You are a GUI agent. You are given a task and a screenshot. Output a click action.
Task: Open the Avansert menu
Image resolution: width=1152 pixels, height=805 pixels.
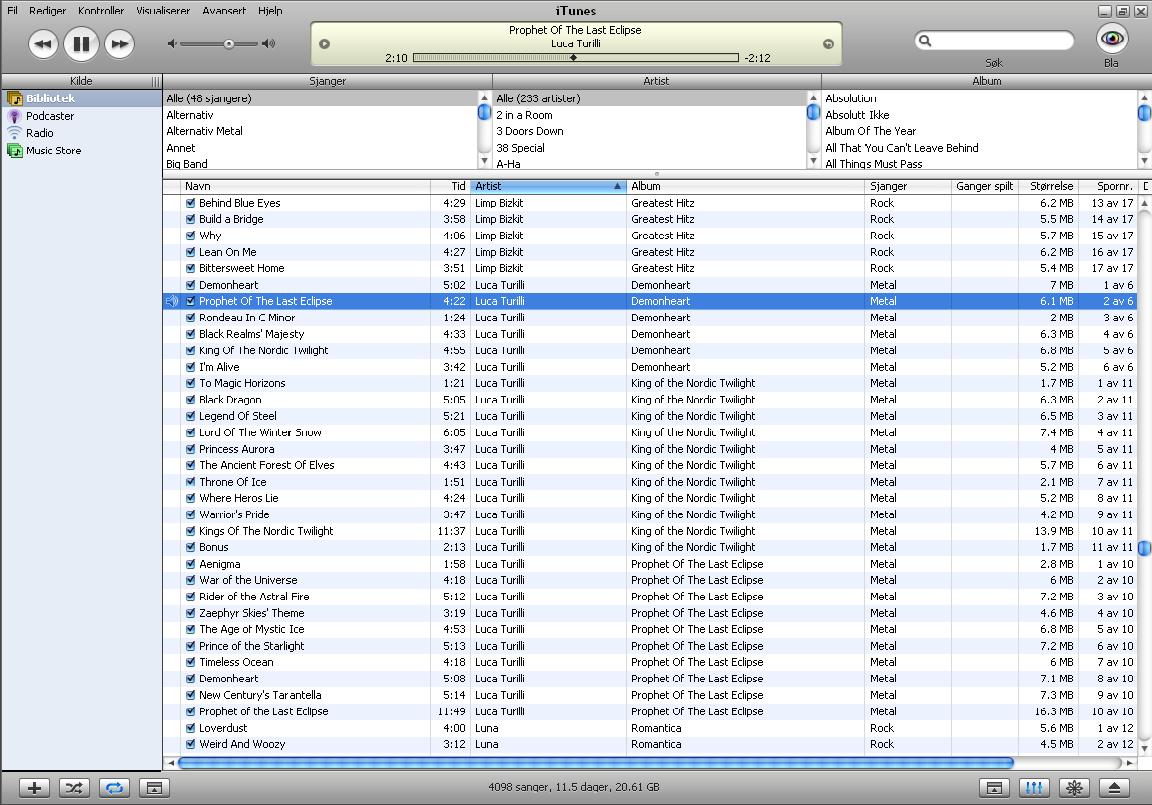coord(224,10)
